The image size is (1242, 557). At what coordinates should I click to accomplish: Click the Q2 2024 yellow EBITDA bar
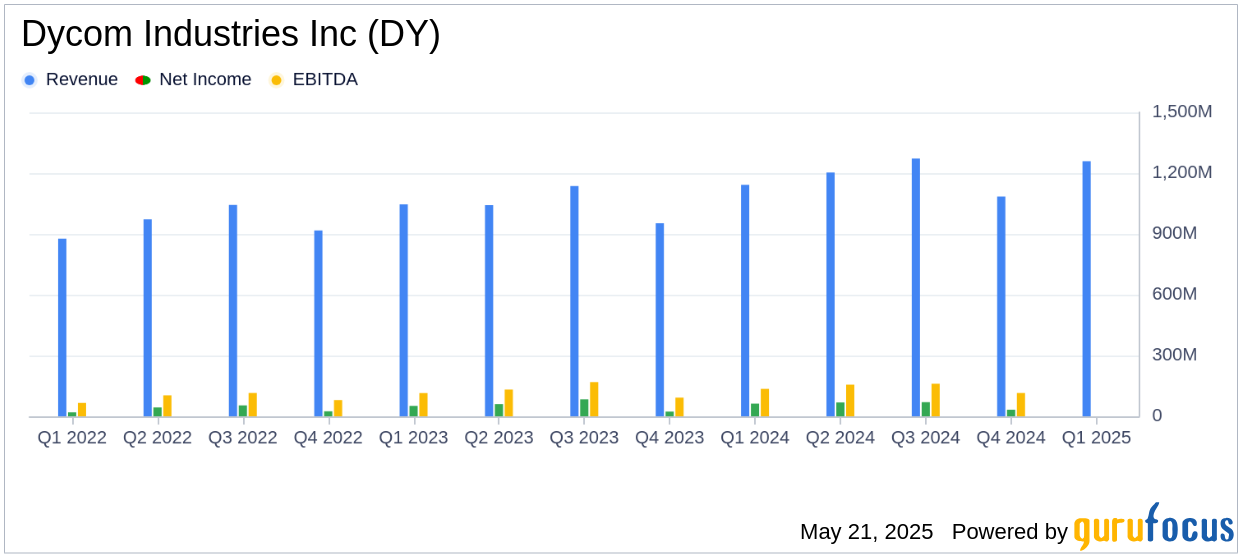850,401
